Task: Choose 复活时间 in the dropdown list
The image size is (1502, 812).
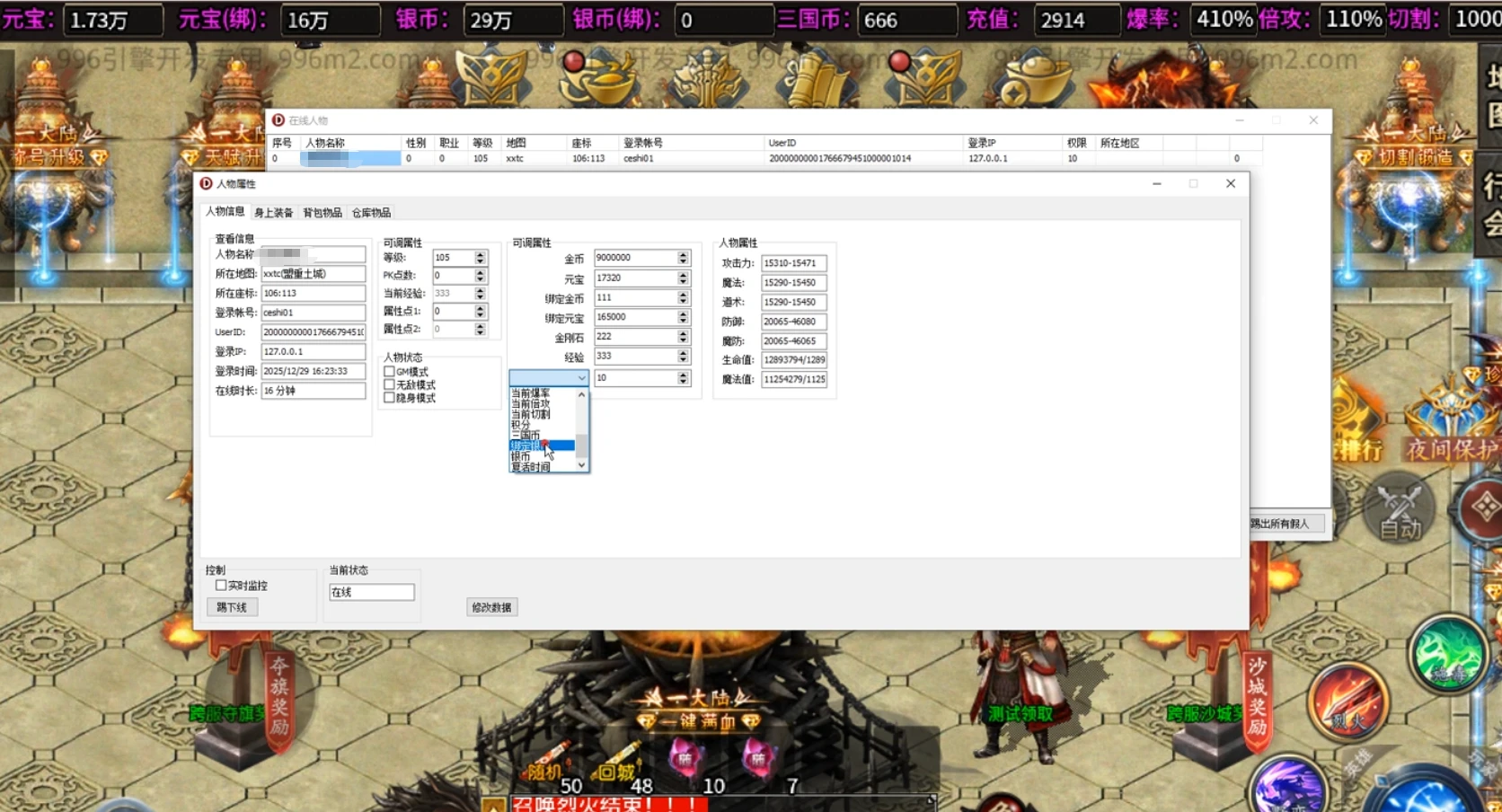Action: 531,467
